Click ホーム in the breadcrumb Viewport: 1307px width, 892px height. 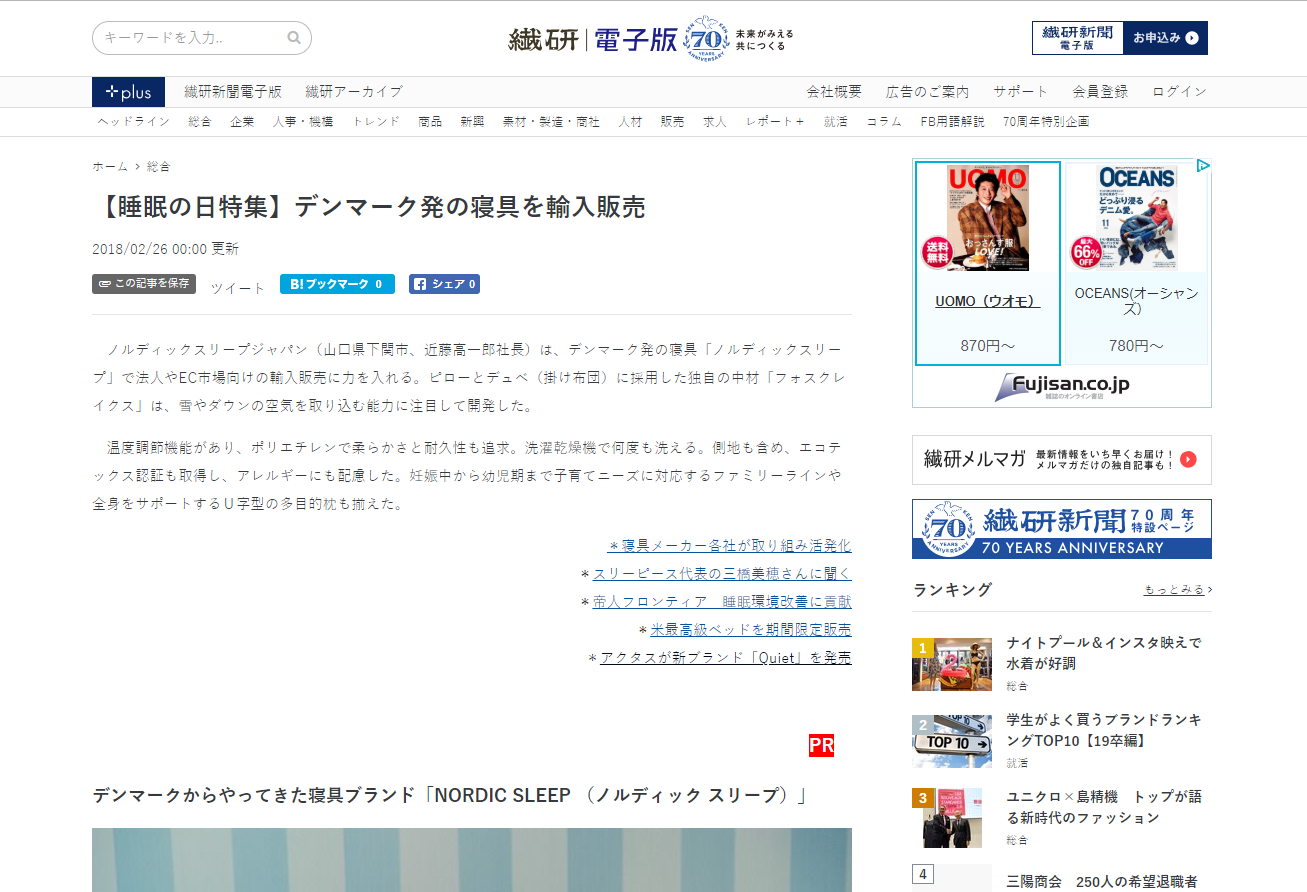110,167
